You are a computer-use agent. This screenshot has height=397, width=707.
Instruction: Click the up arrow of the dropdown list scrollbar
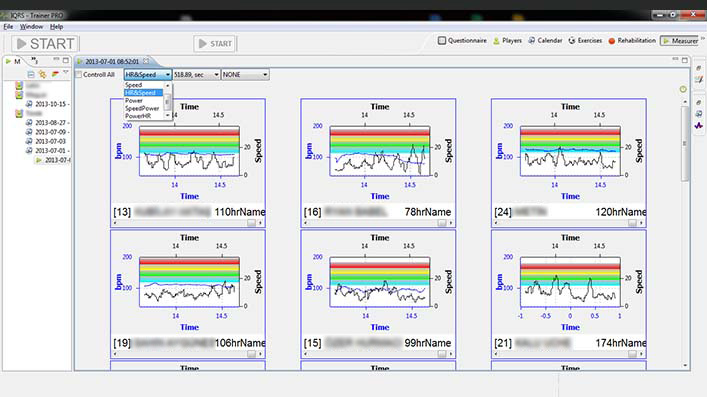coord(168,85)
